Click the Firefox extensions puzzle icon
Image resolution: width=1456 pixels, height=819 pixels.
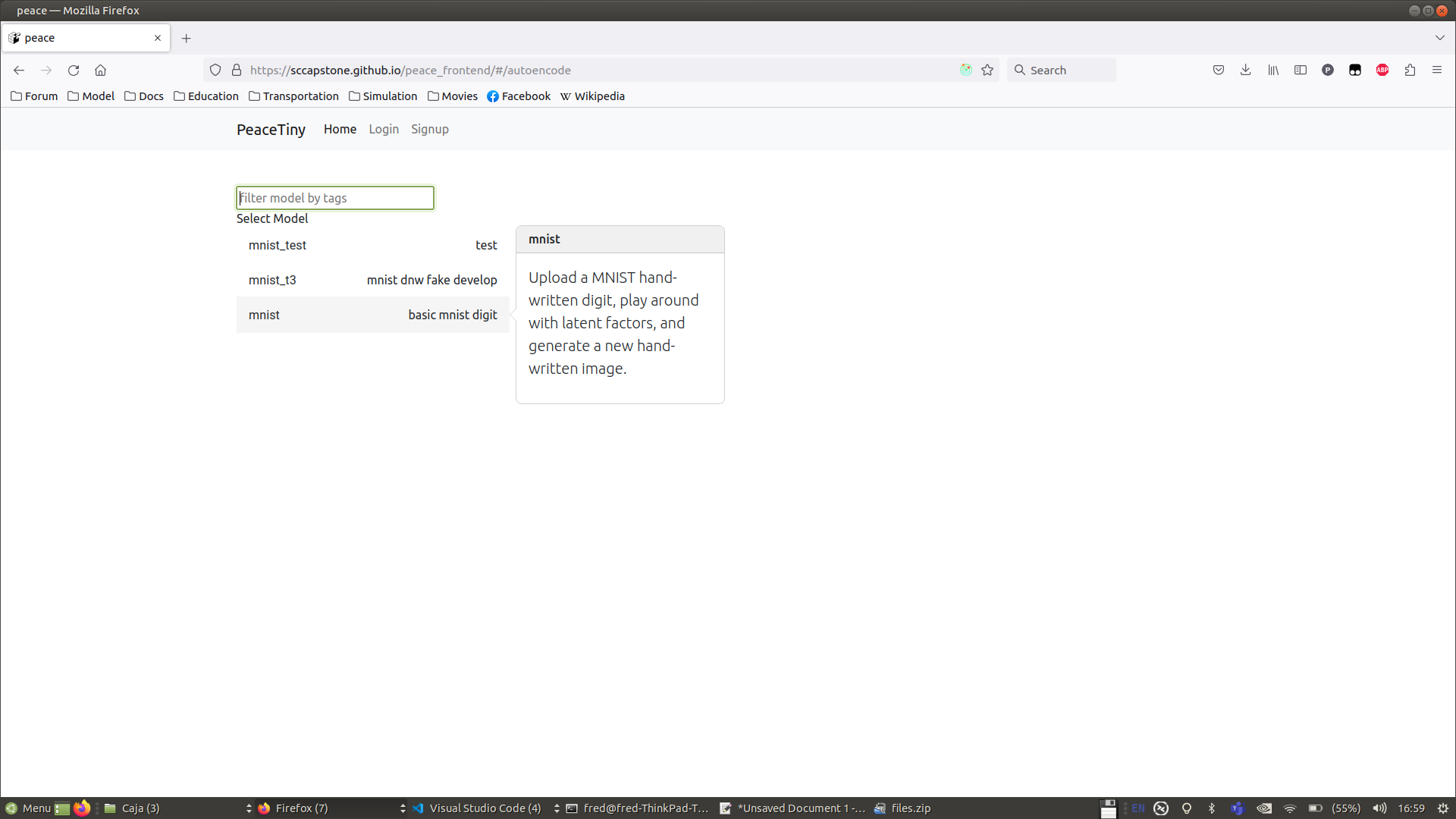(x=1411, y=70)
